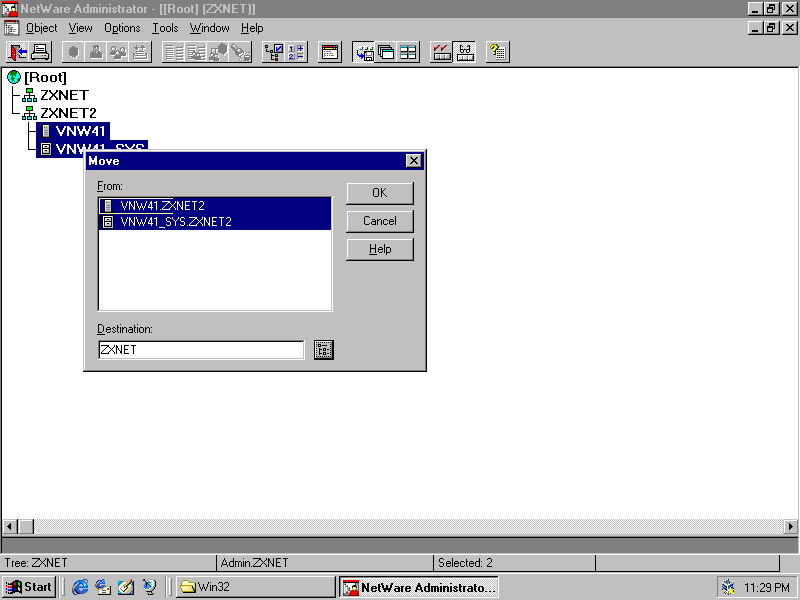
Task: Open the Tools menu
Action: point(165,28)
